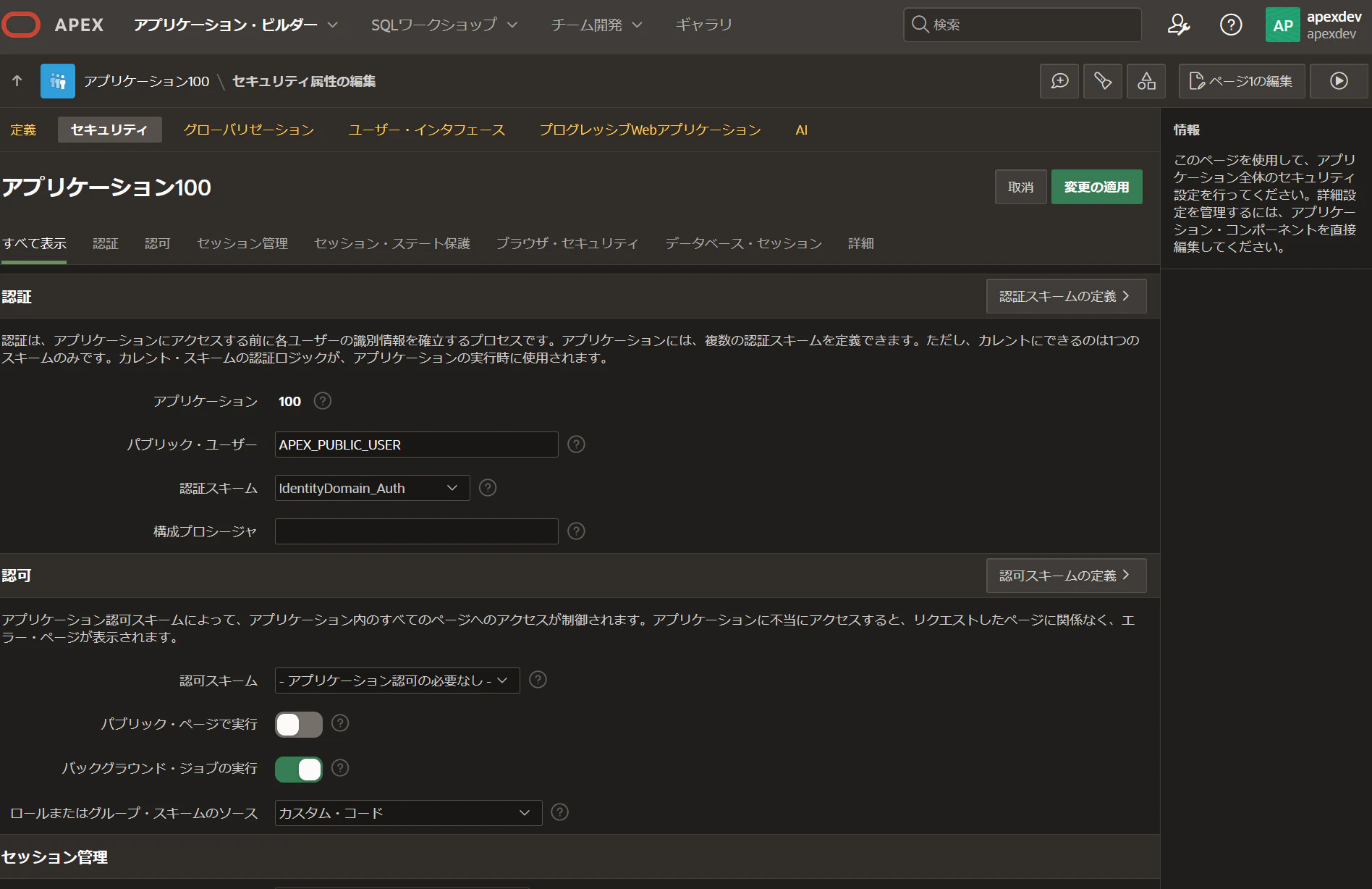Viewport: 1372px width, 889px height.
Task: Click the AP account avatar
Action: pos(1282,25)
